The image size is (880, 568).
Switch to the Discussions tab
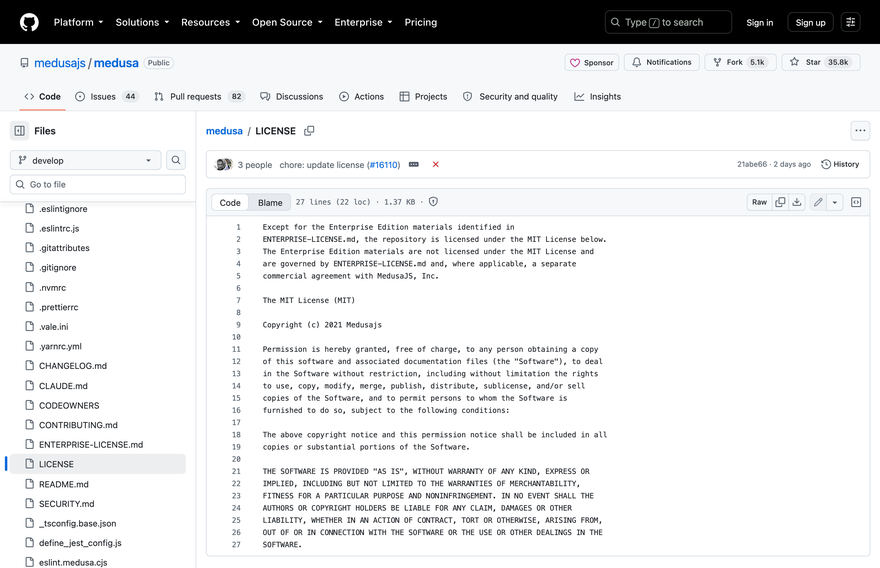(x=292, y=97)
